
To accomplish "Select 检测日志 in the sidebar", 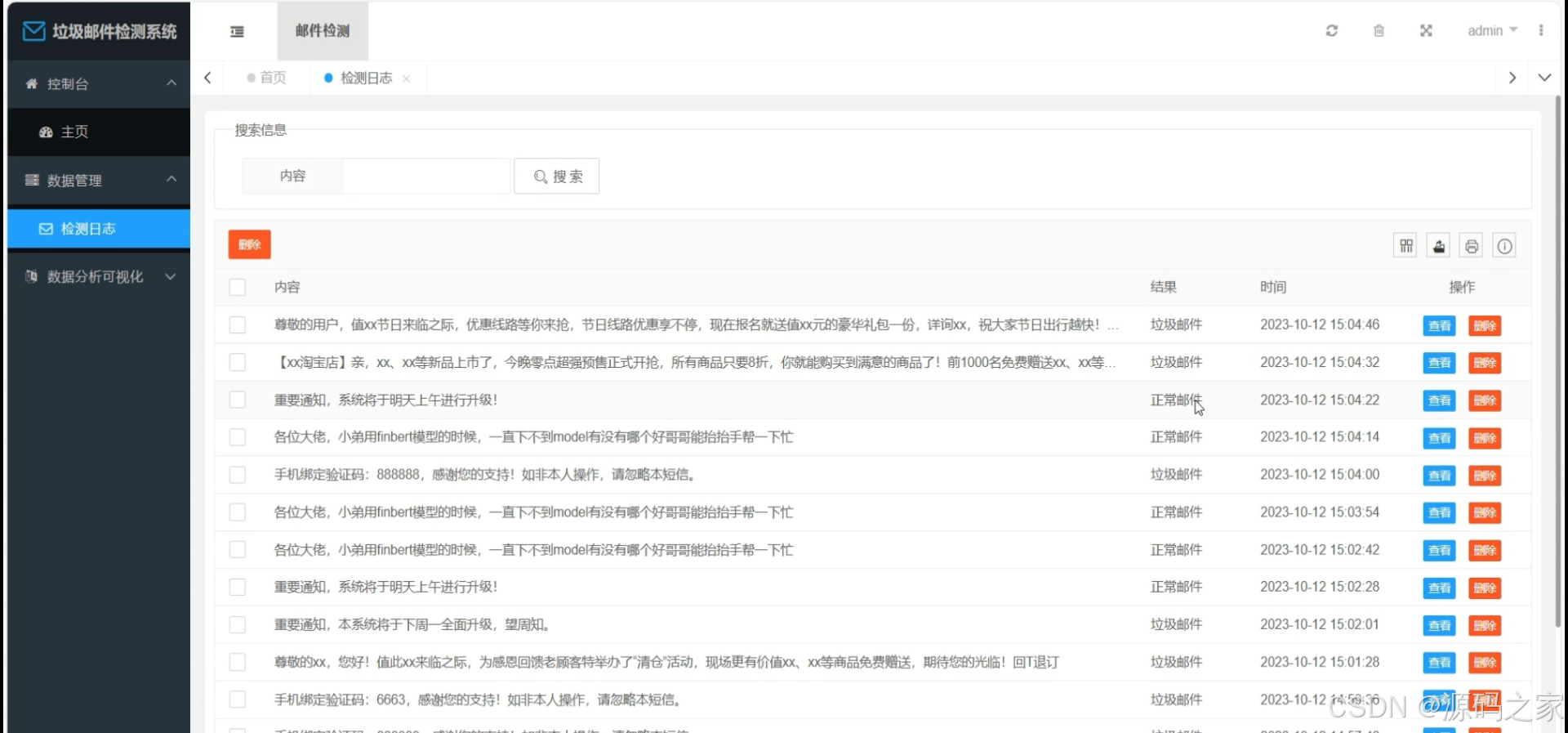I will coord(99,229).
